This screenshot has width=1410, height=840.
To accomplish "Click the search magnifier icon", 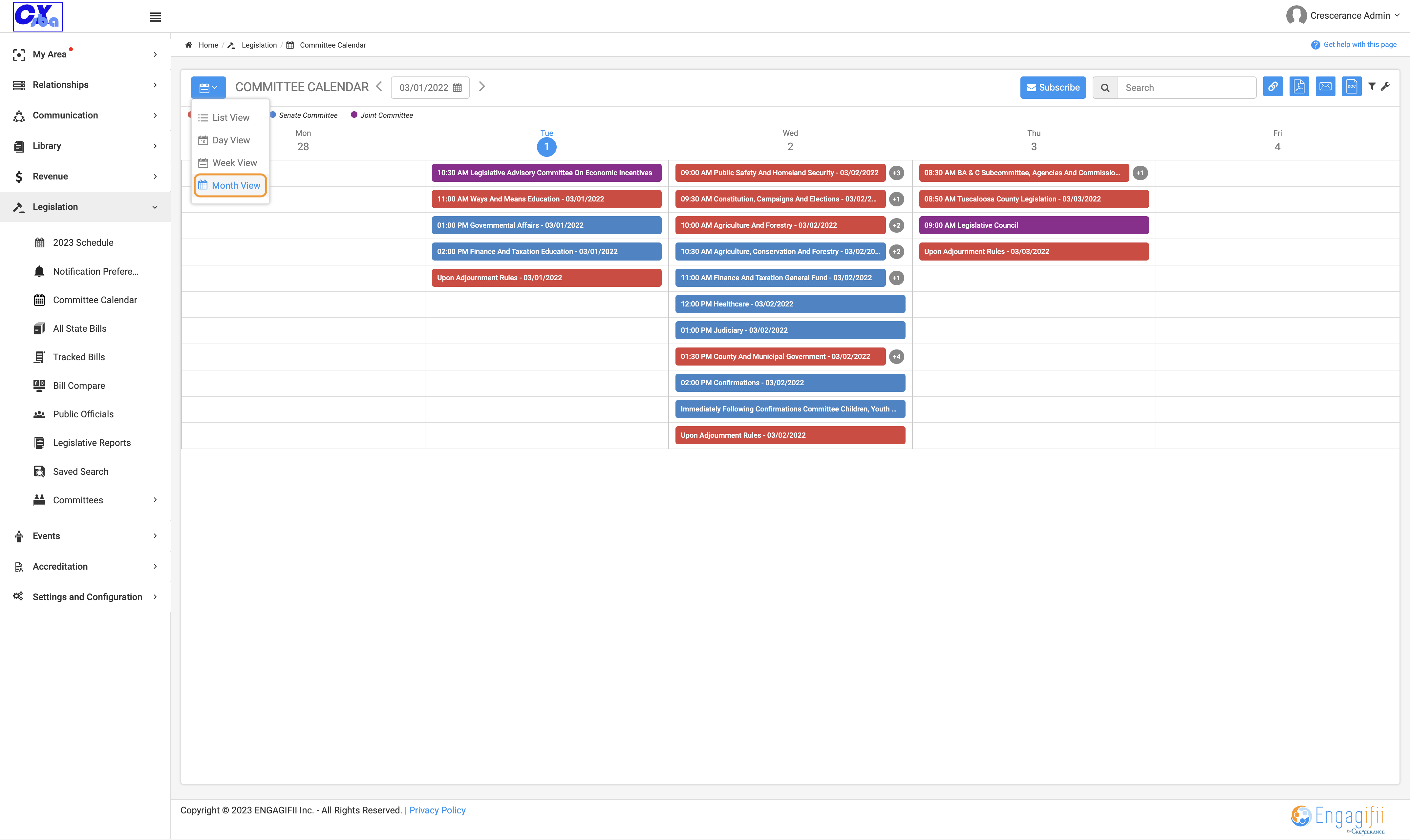I will [1105, 87].
